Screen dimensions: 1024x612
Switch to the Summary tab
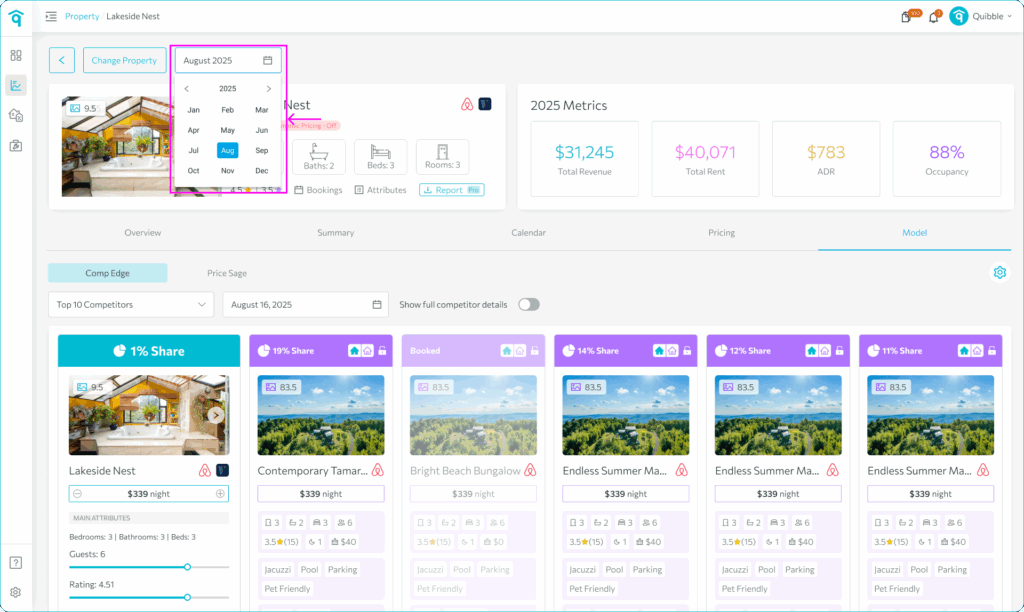click(x=336, y=233)
